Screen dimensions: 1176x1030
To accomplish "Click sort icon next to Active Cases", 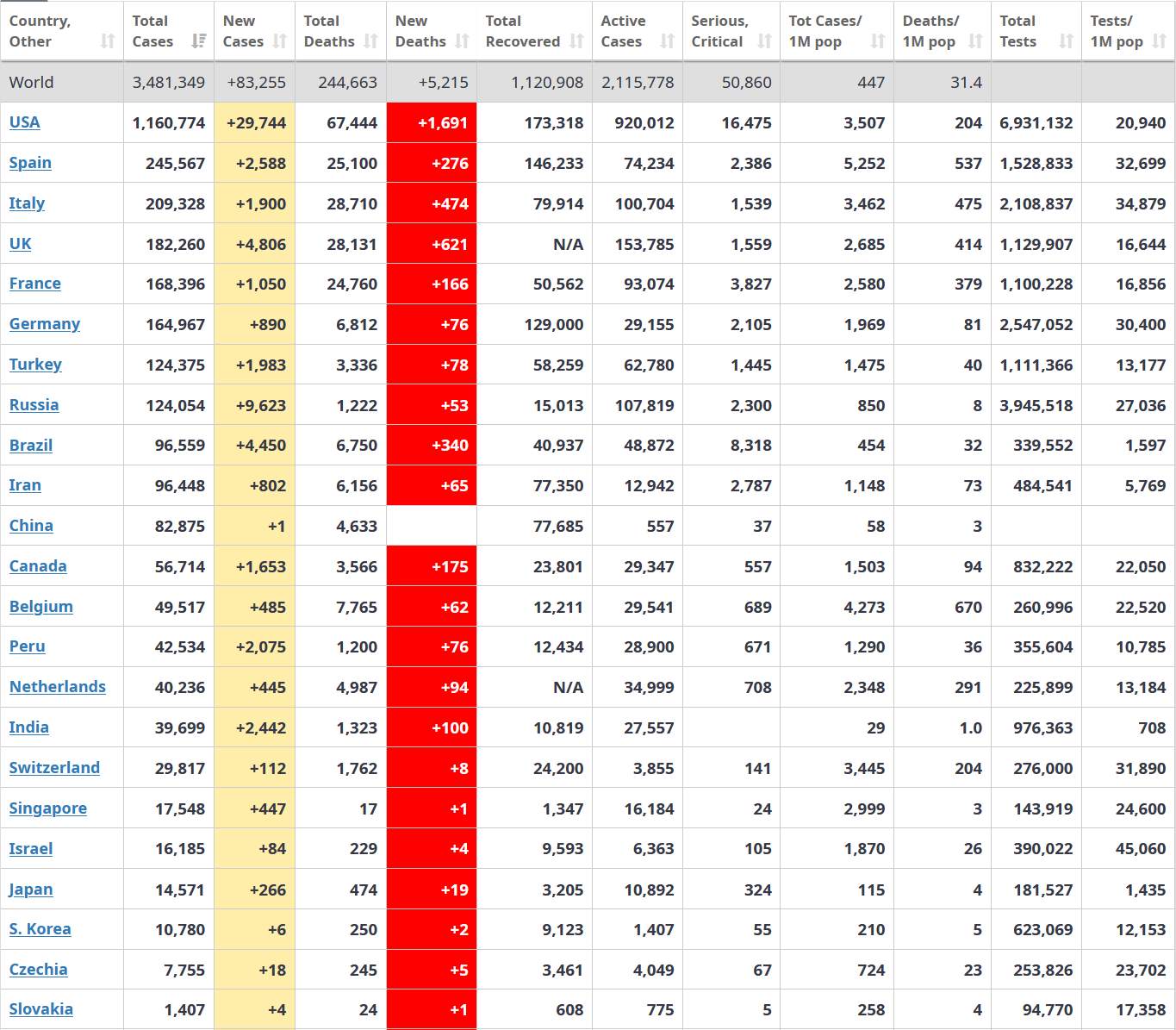I will [668, 41].
